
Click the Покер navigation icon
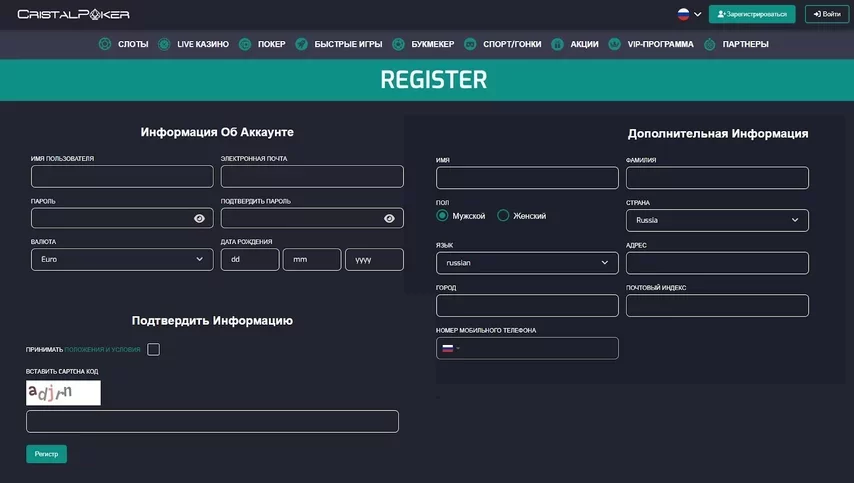245,45
